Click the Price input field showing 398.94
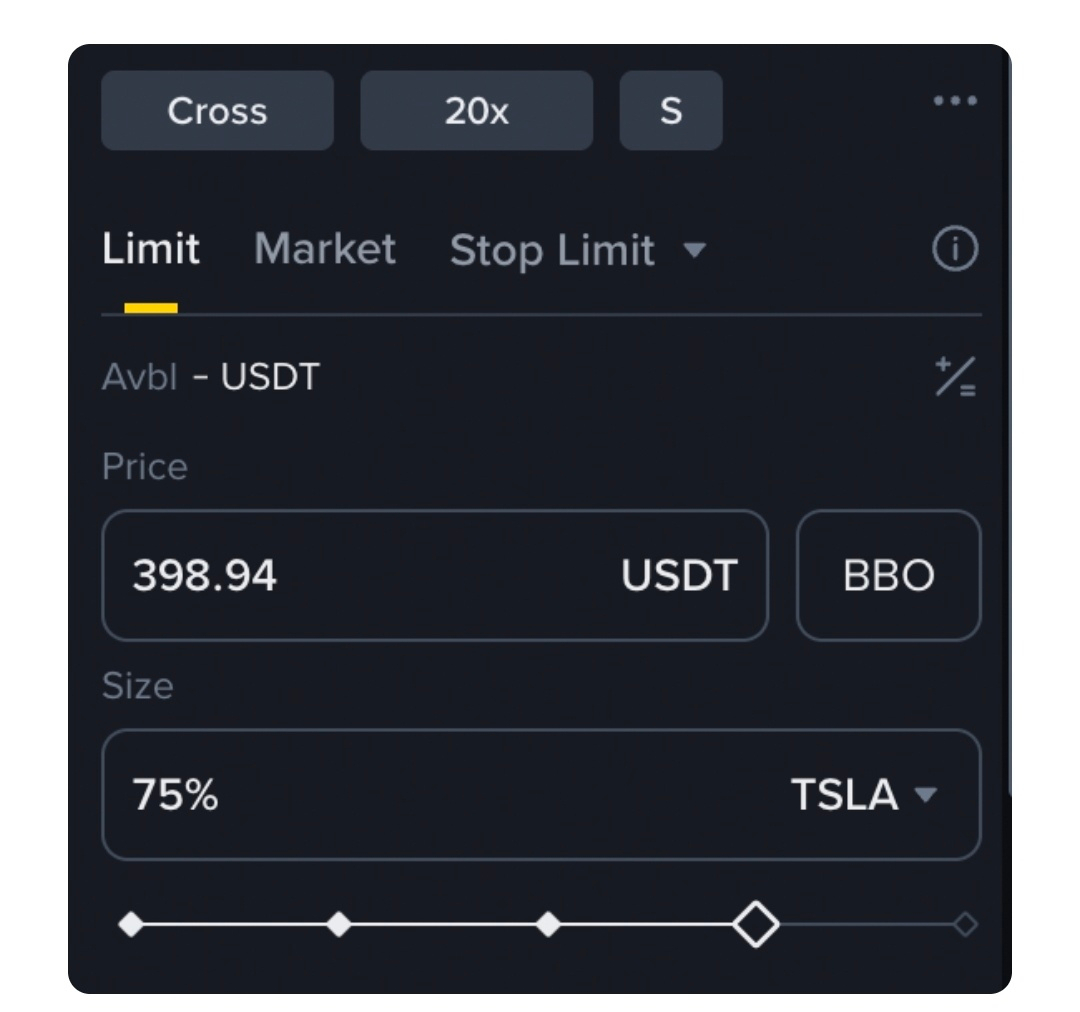 coord(370,576)
